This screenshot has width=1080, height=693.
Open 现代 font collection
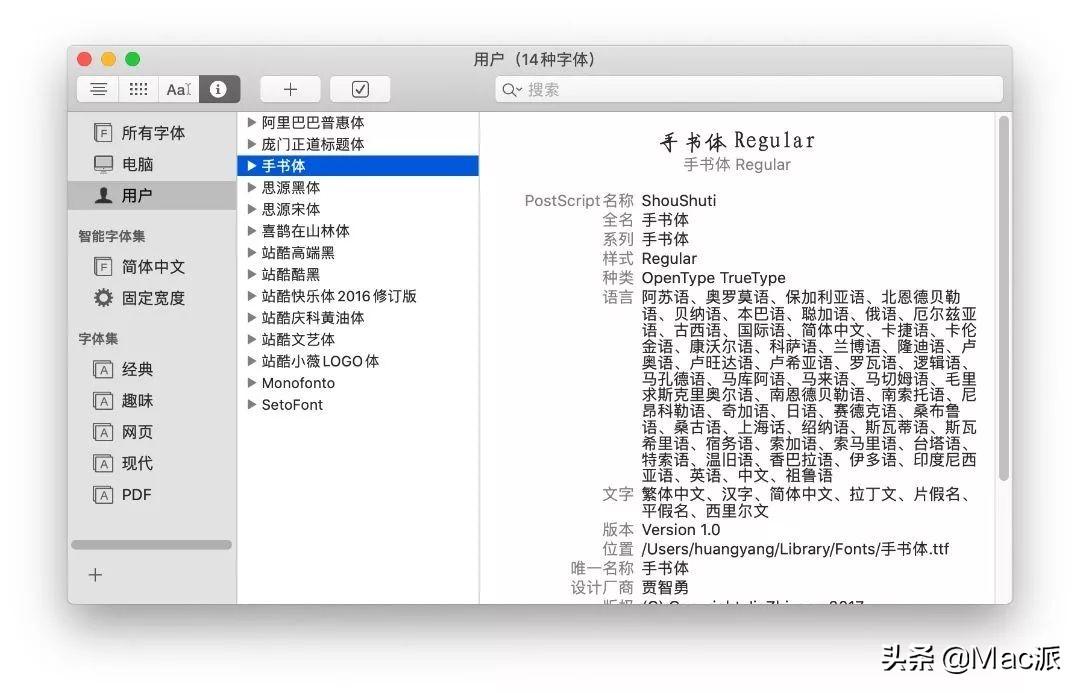click(x=152, y=464)
